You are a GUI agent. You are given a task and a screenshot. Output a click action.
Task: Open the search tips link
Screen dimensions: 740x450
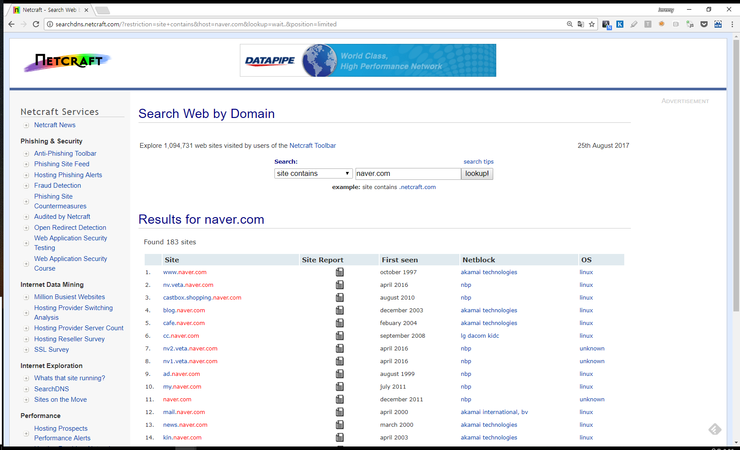(478, 161)
